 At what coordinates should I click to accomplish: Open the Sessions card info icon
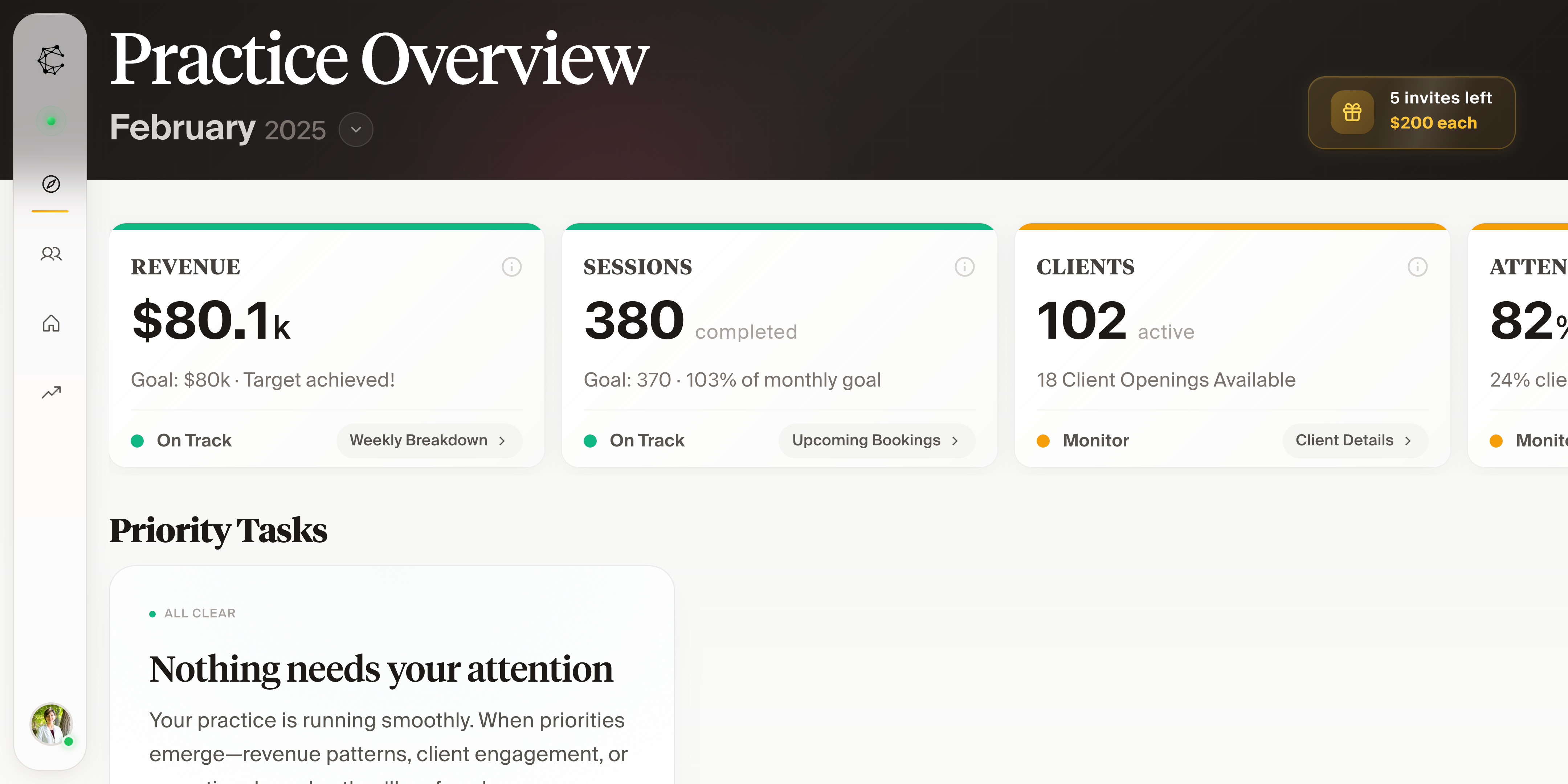[x=964, y=267]
